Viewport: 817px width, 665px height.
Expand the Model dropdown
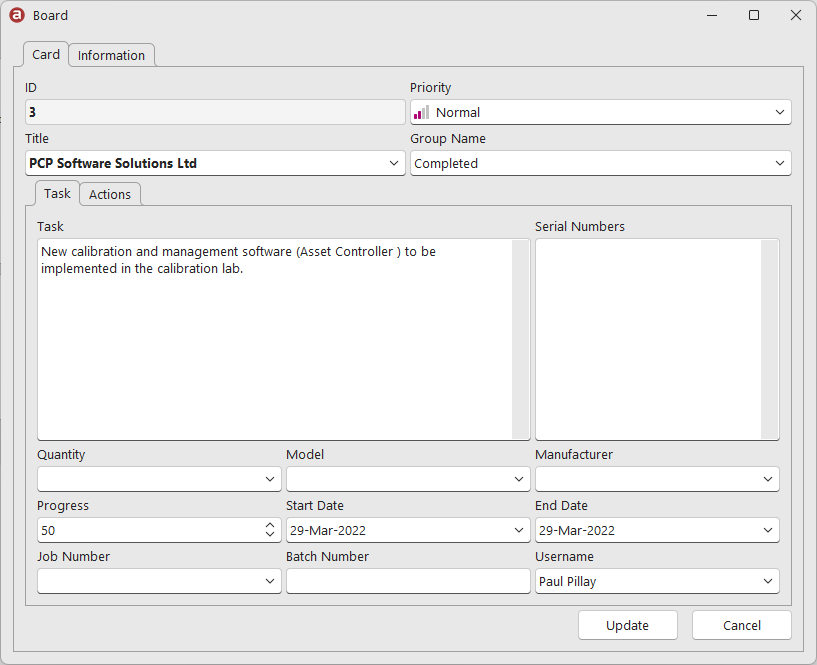(x=518, y=479)
